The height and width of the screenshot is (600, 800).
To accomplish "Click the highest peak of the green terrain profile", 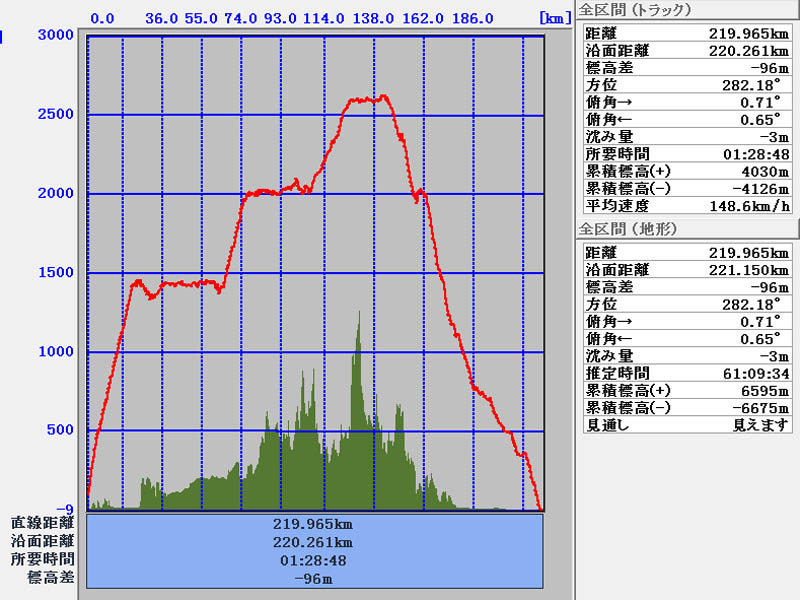I will pos(358,316).
